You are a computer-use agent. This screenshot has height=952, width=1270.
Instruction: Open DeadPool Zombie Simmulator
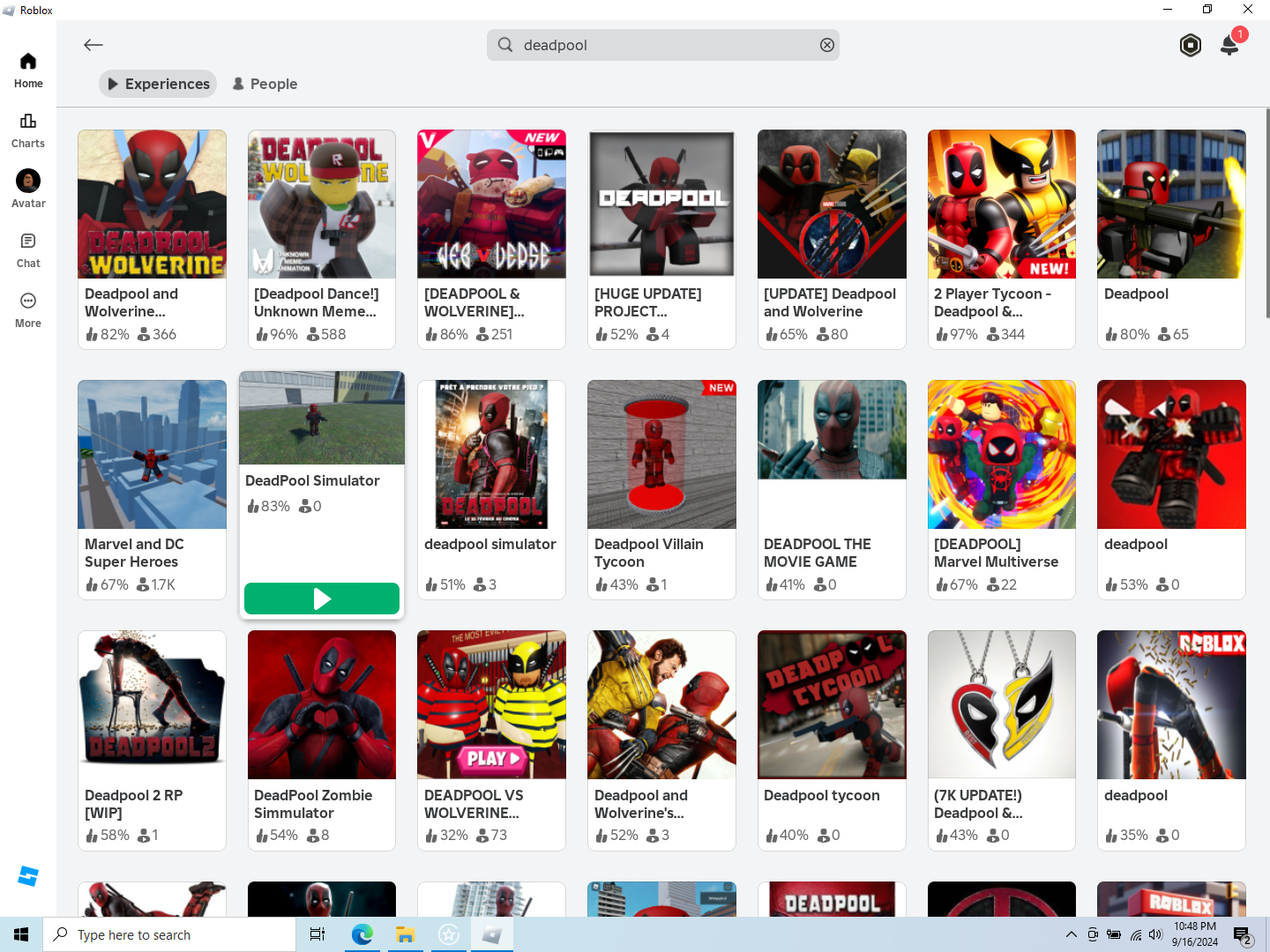point(322,740)
